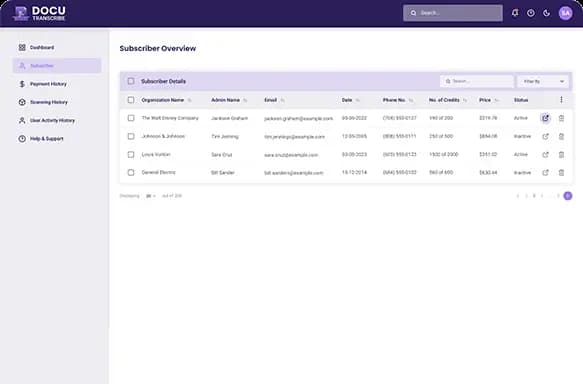Select Subscriber in the sidebar
Viewport: 583px width, 384px height.
click(x=57, y=66)
